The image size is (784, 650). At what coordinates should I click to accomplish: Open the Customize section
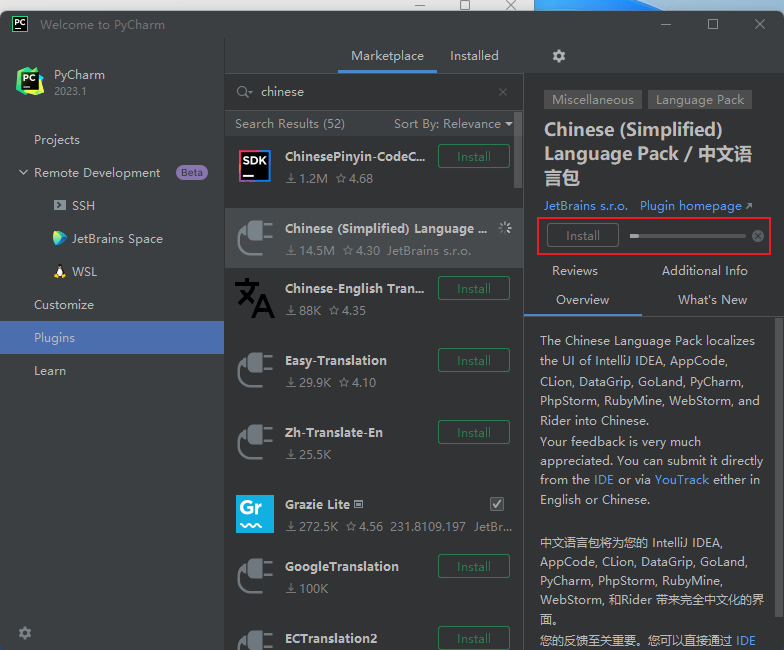pyautogui.click(x=64, y=304)
